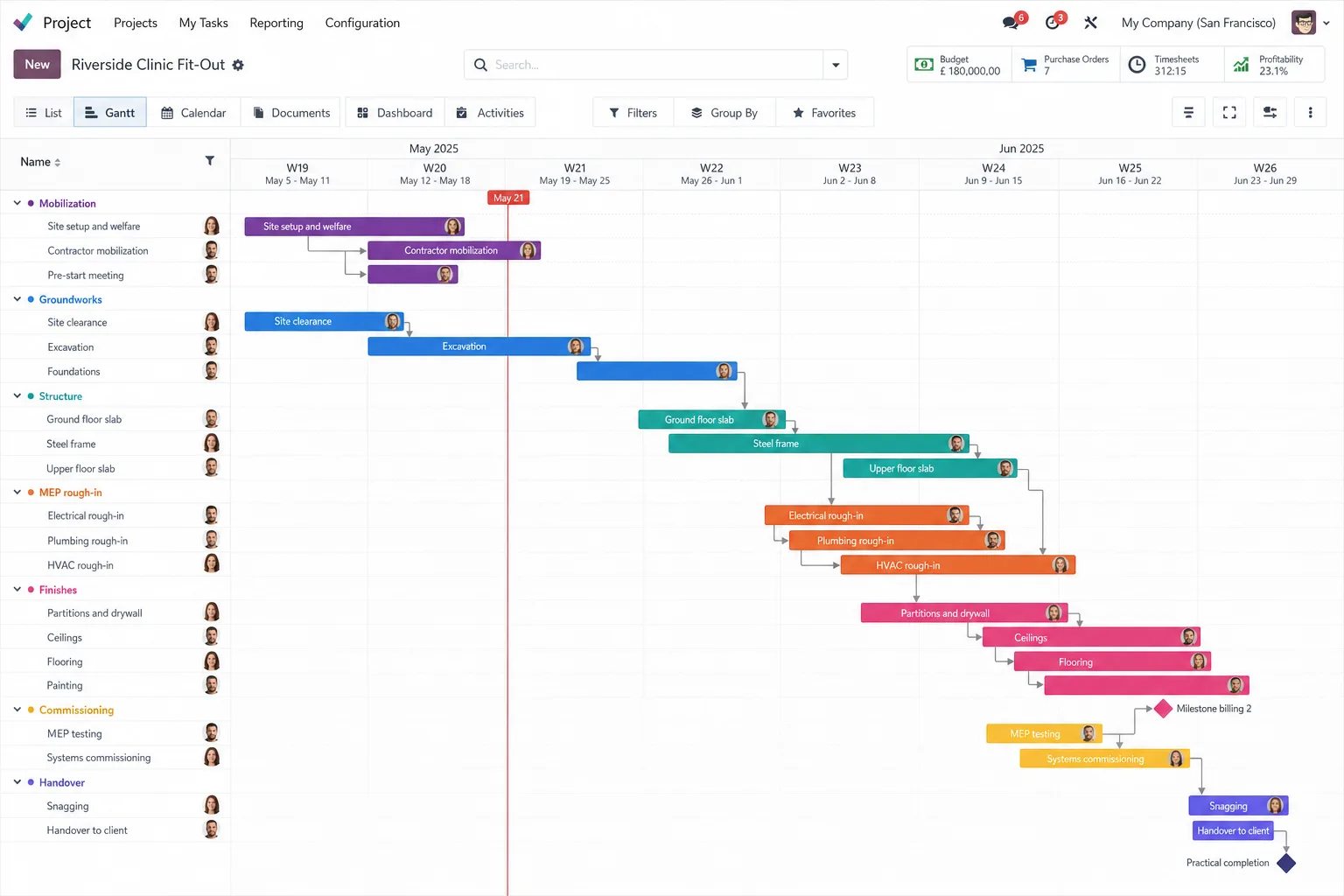
Task: Click the search magnifier icon
Action: [480, 65]
